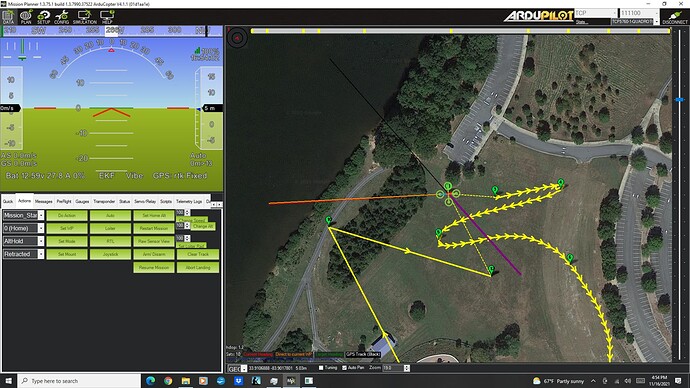Open the Retracted mount mode dropdown
690x388 pixels.
point(24,254)
